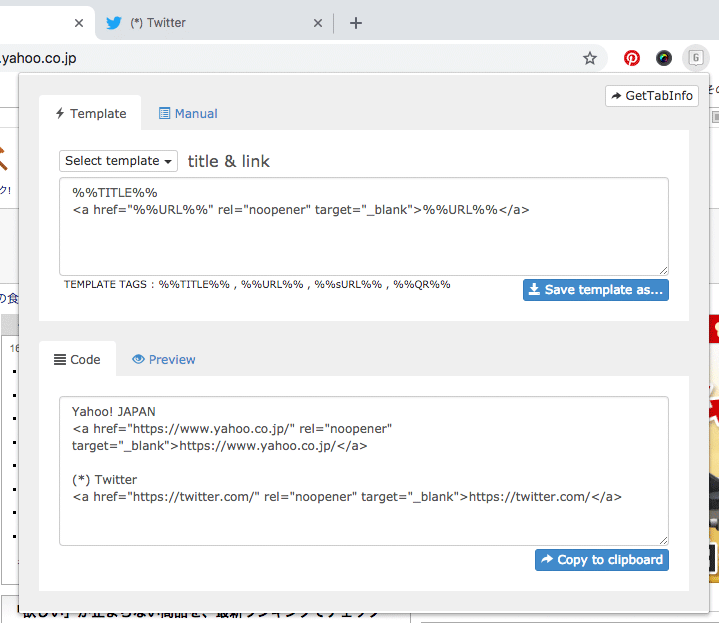Open the Manual tab
Viewport: 719px width, 623px height.
point(188,113)
